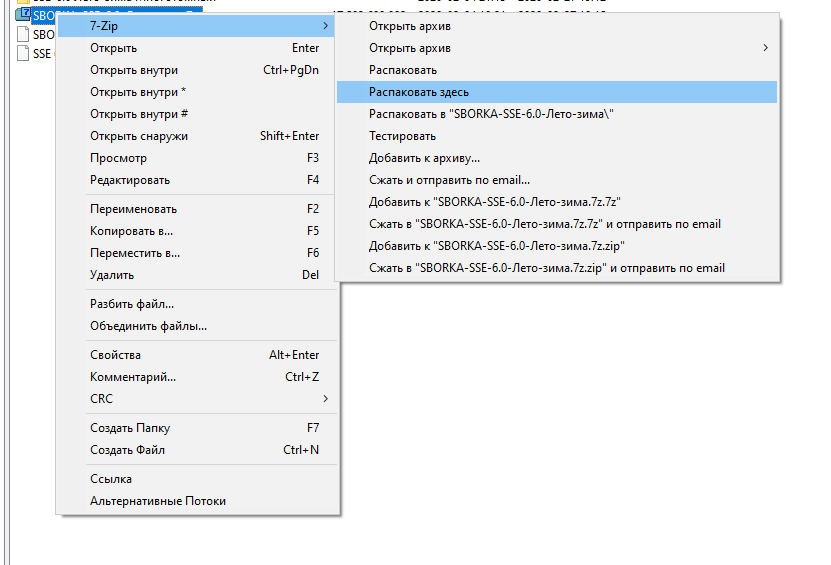Expand the CRC submenu
Image resolution: width=831 pixels, height=565 pixels.
coord(326,399)
